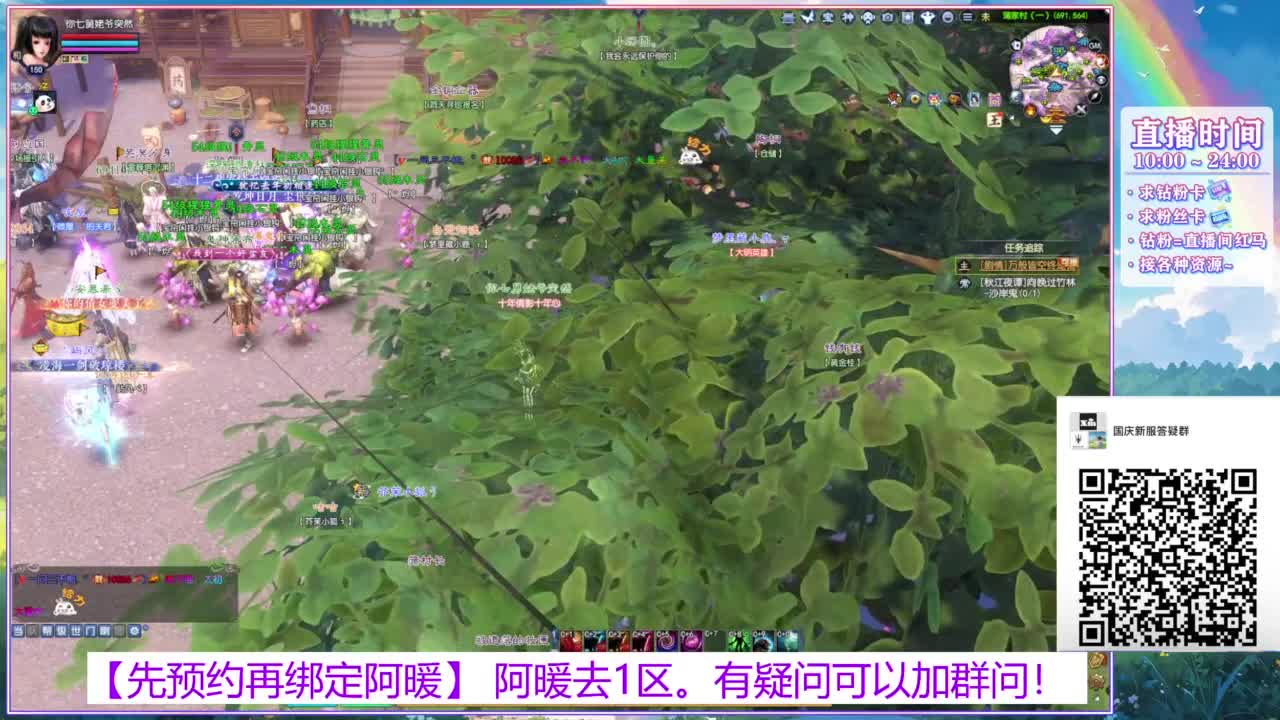Click the 直播时间 stream schedule heading
This screenshot has height=720, width=1280.
tap(1196, 132)
